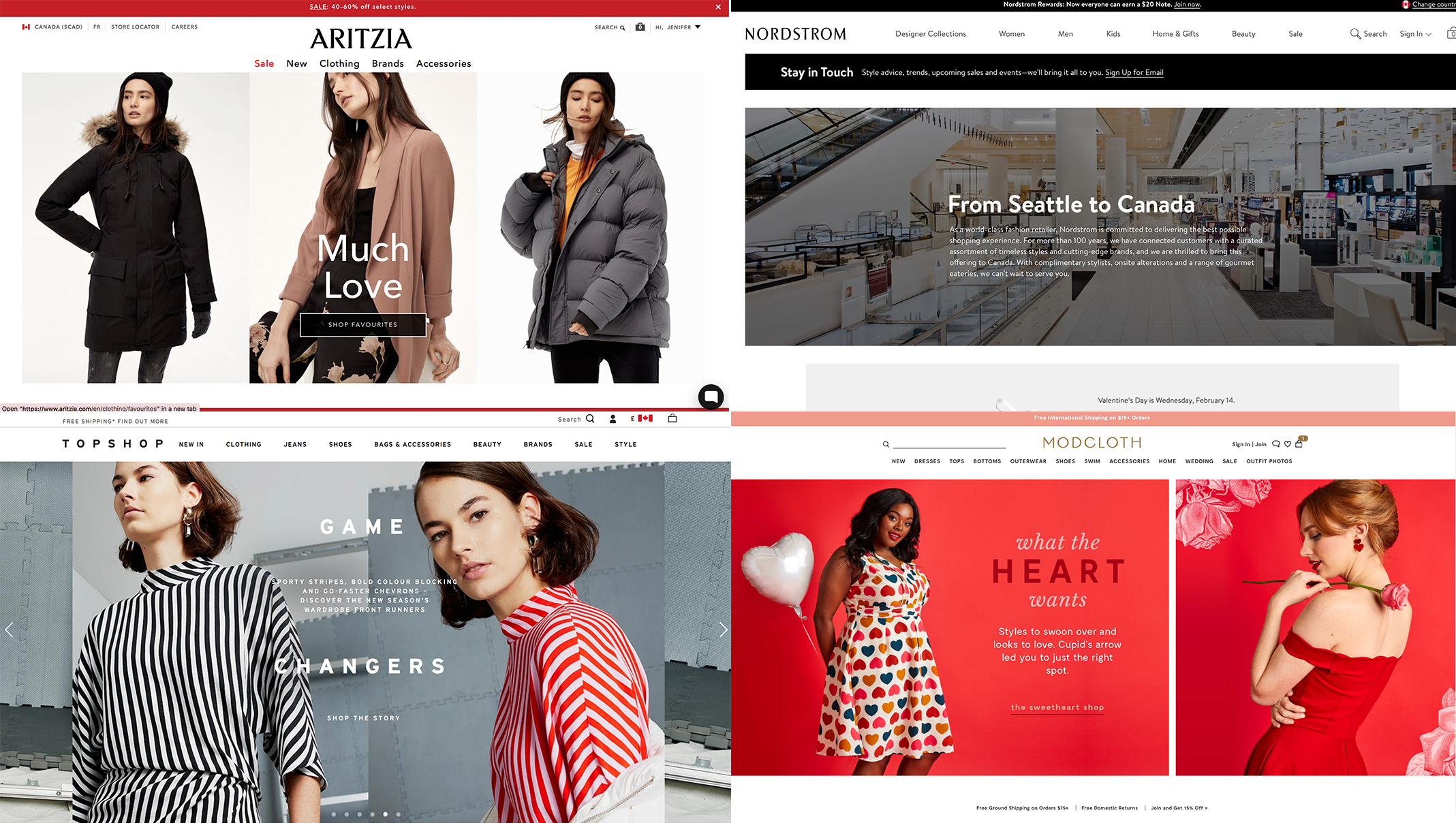Open Nordstrom Beauty menu
This screenshot has height=823, width=1456.
[1243, 34]
